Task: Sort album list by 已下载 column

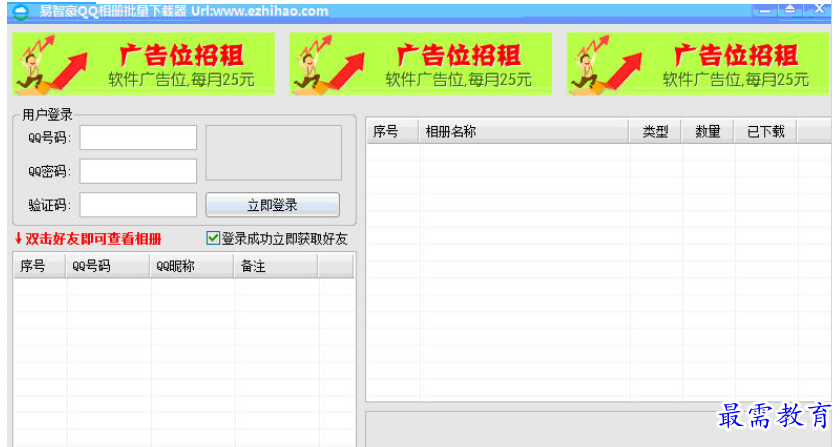Action: (x=766, y=132)
